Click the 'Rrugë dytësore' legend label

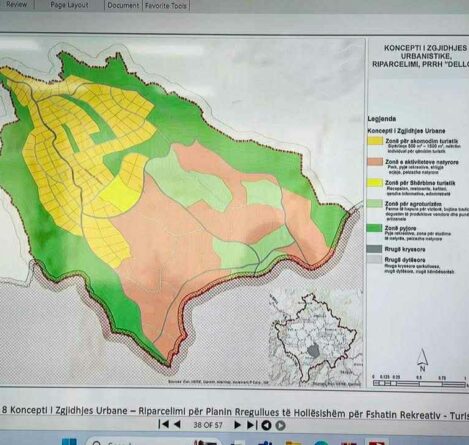405,259
